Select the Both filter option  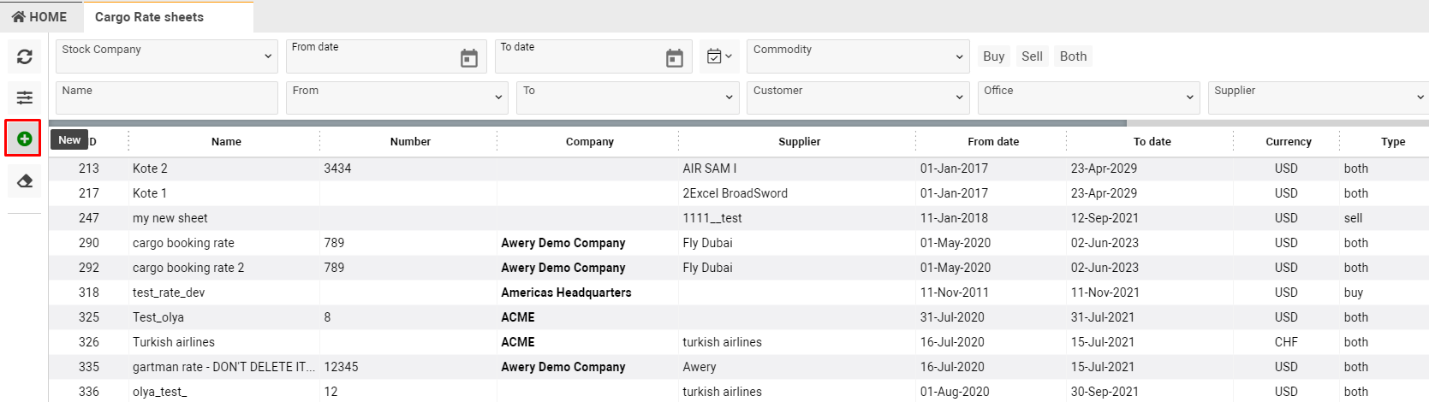1073,56
